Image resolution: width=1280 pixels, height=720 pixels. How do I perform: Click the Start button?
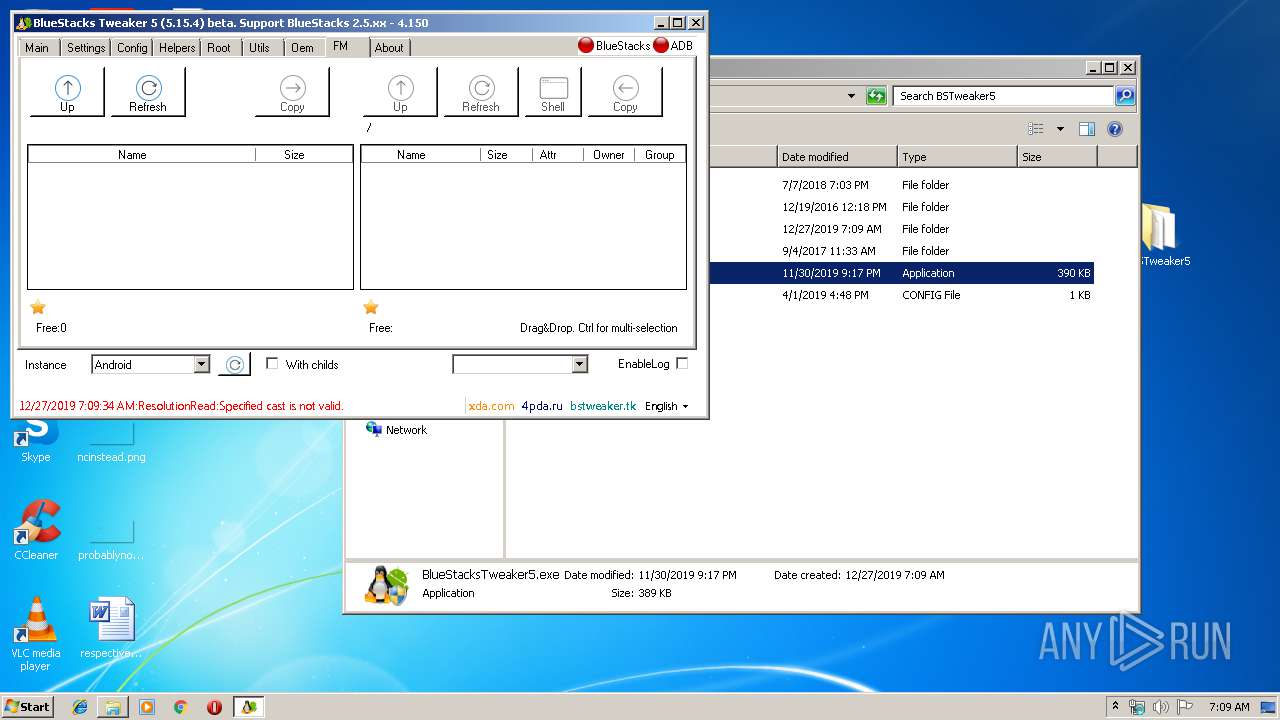pyautogui.click(x=28, y=707)
